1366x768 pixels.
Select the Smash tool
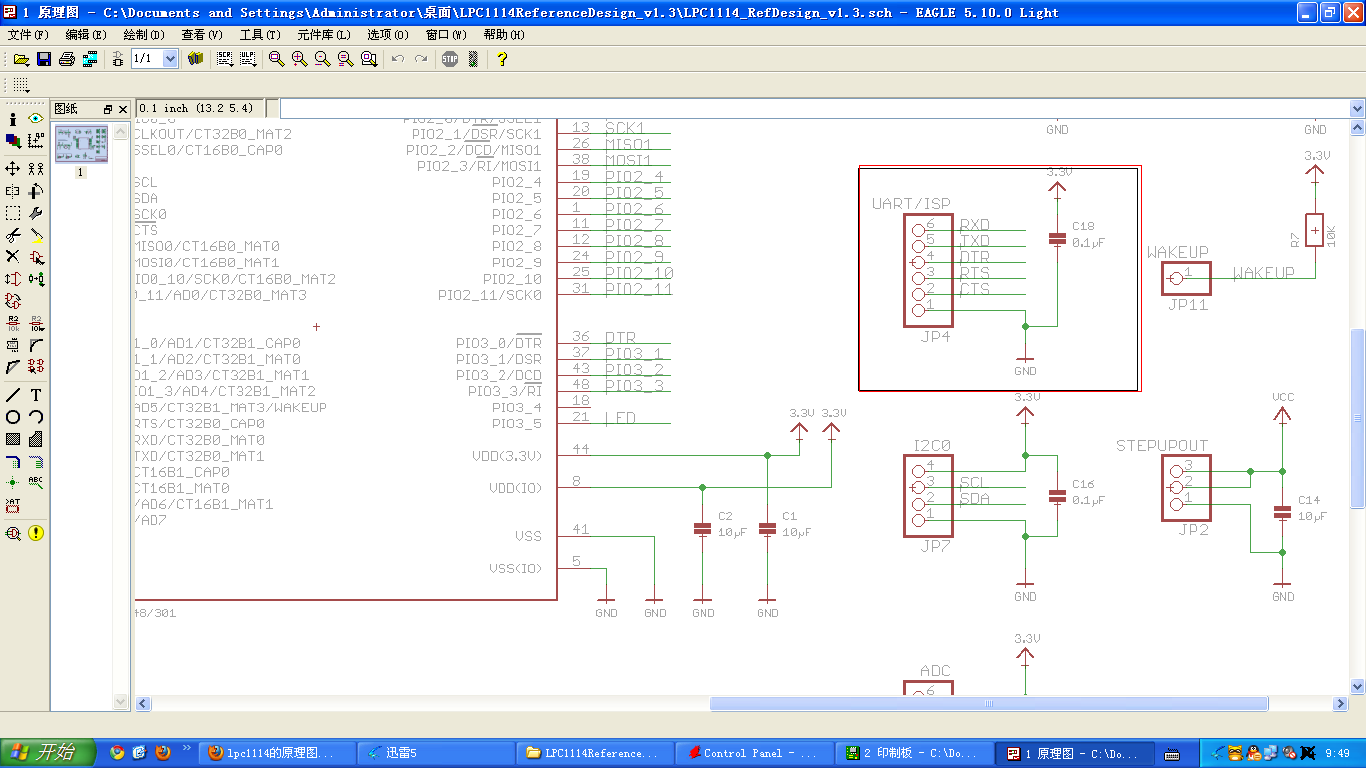click(x=13, y=345)
